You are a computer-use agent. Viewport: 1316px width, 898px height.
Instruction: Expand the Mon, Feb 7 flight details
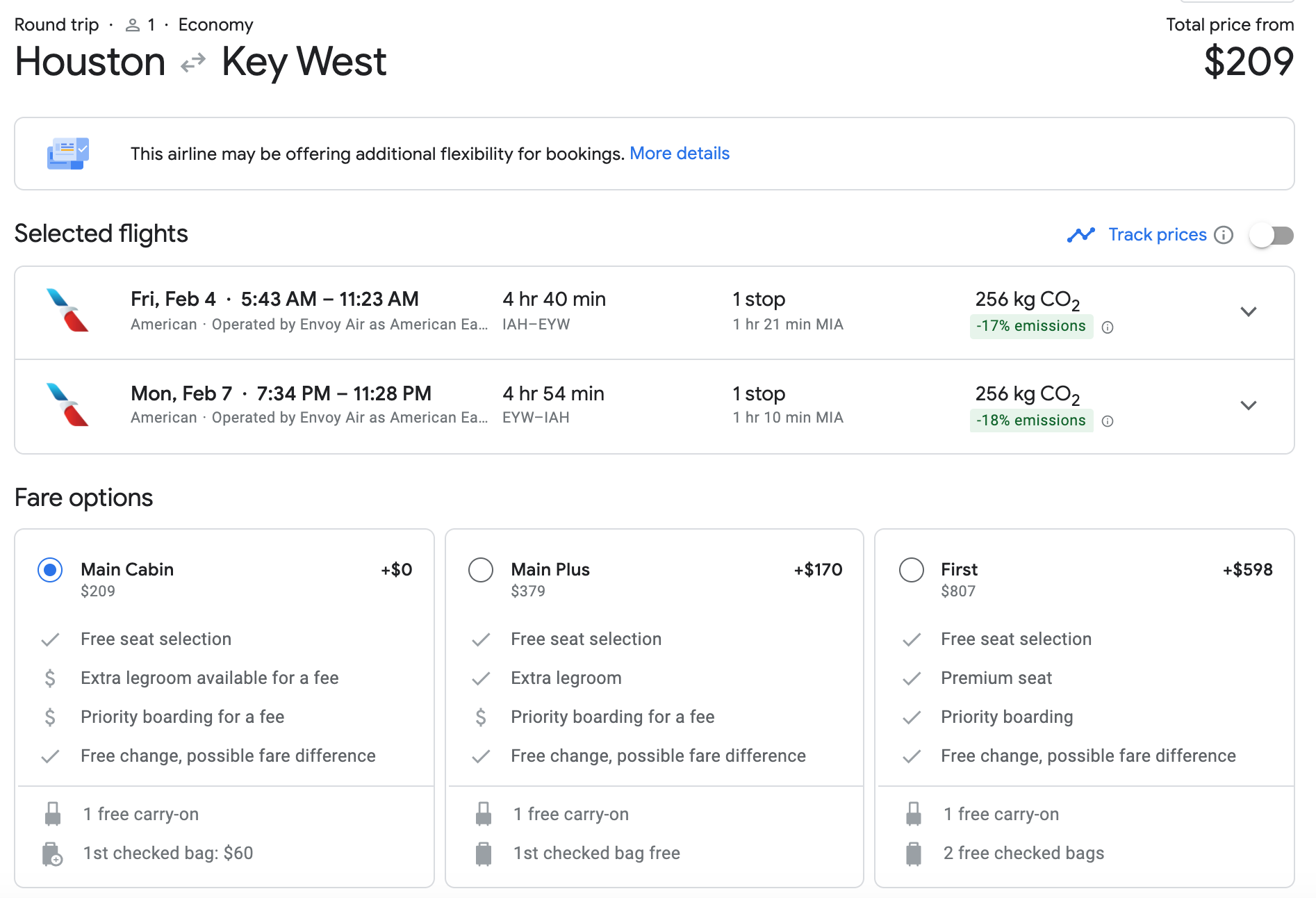(1248, 405)
